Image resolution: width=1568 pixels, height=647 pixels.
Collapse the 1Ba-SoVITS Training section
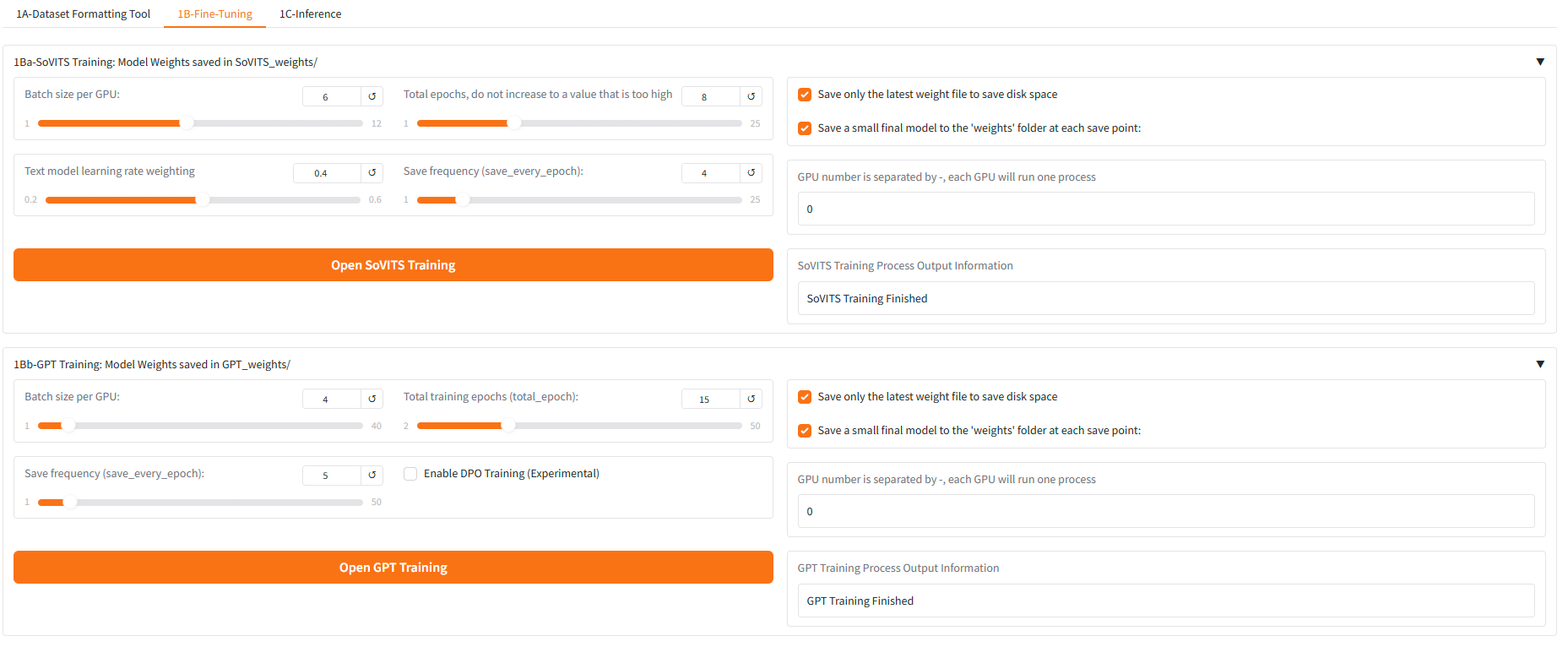pos(1540,62)
